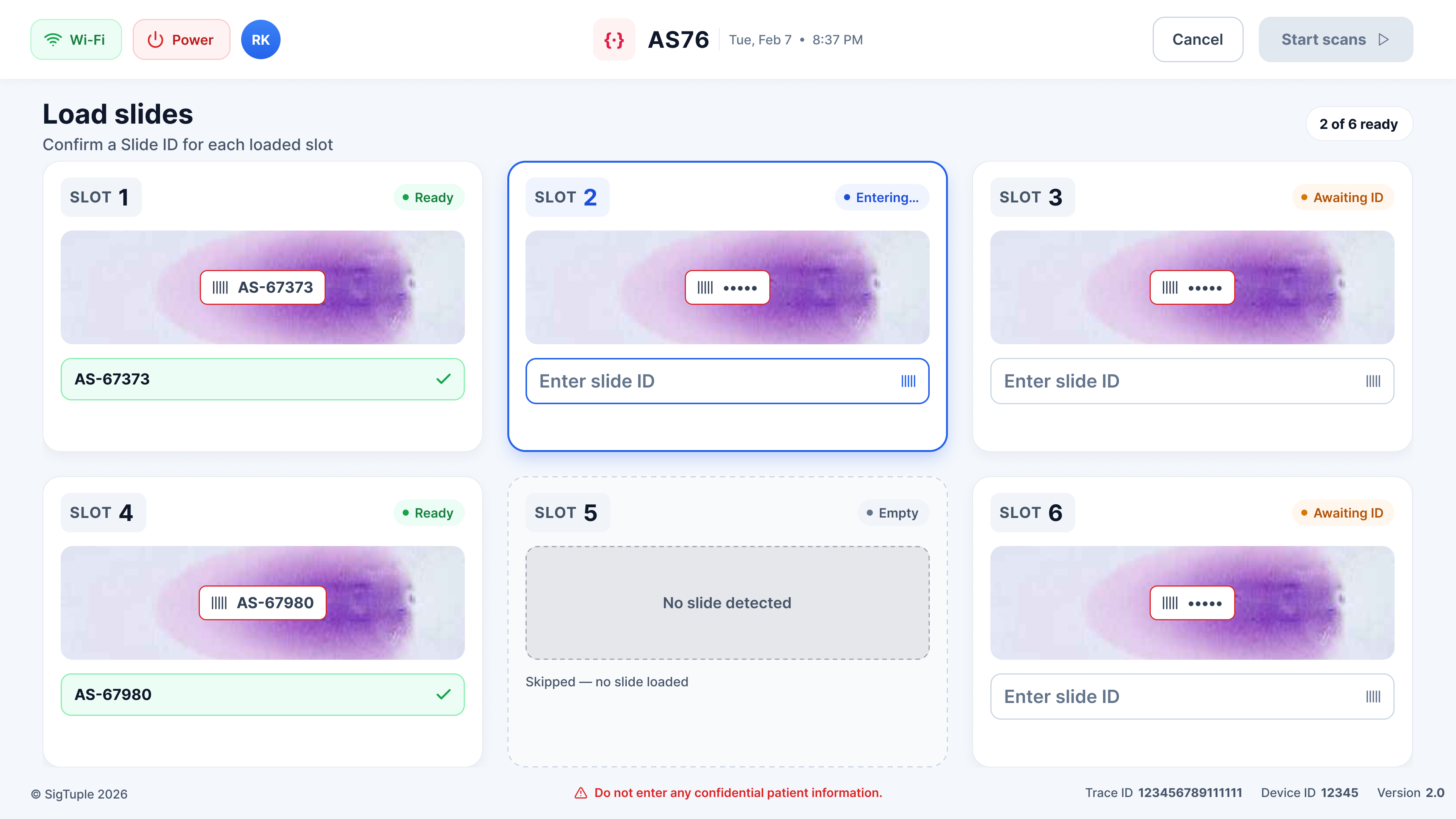
Task: Click the Slot 4 Ready status badge
Action: [428, 513]
